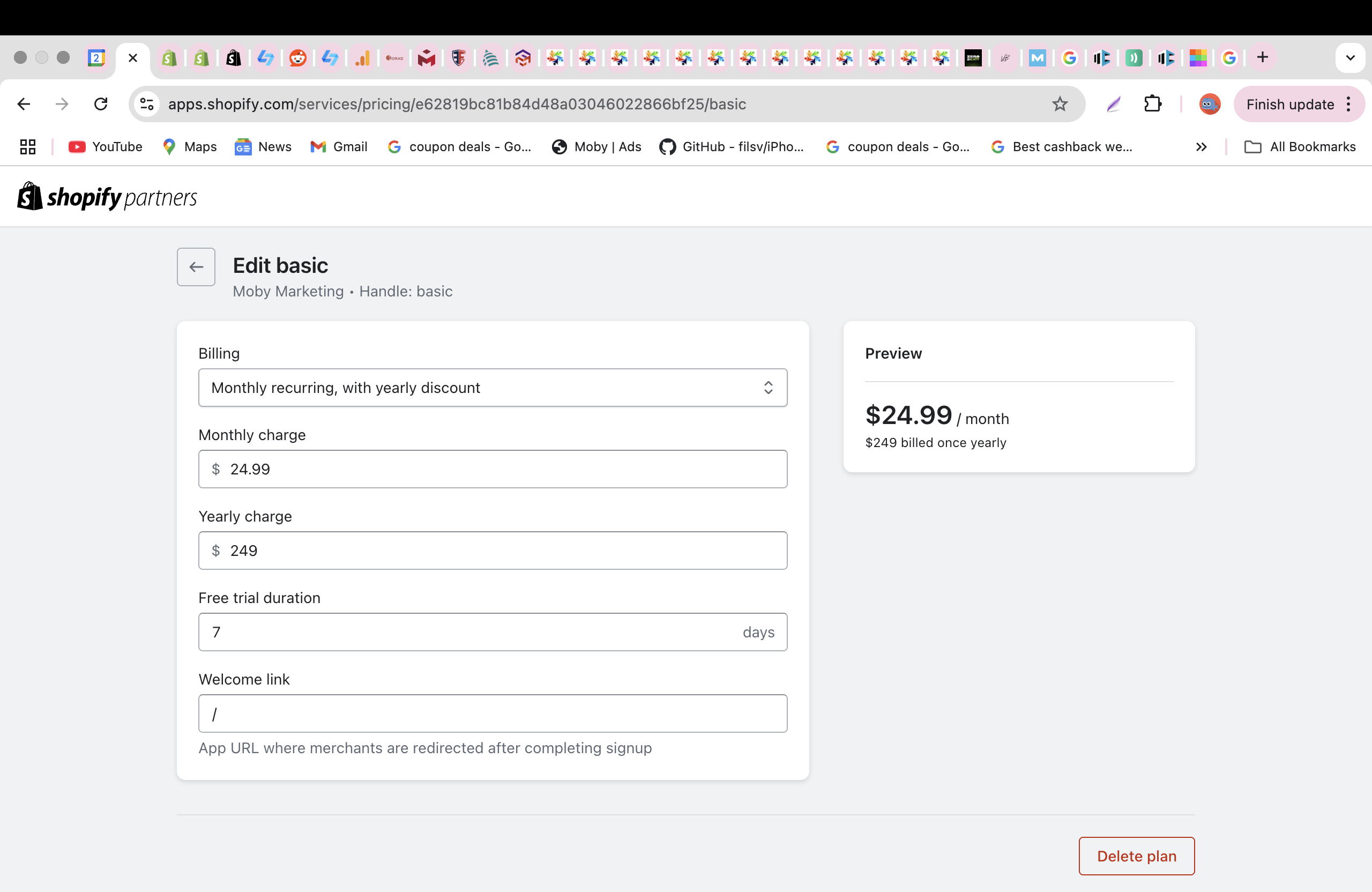This screenshot has height=892, width=1372.
Task: Open site information icon in address bar
Action: [x=147, y=104]
